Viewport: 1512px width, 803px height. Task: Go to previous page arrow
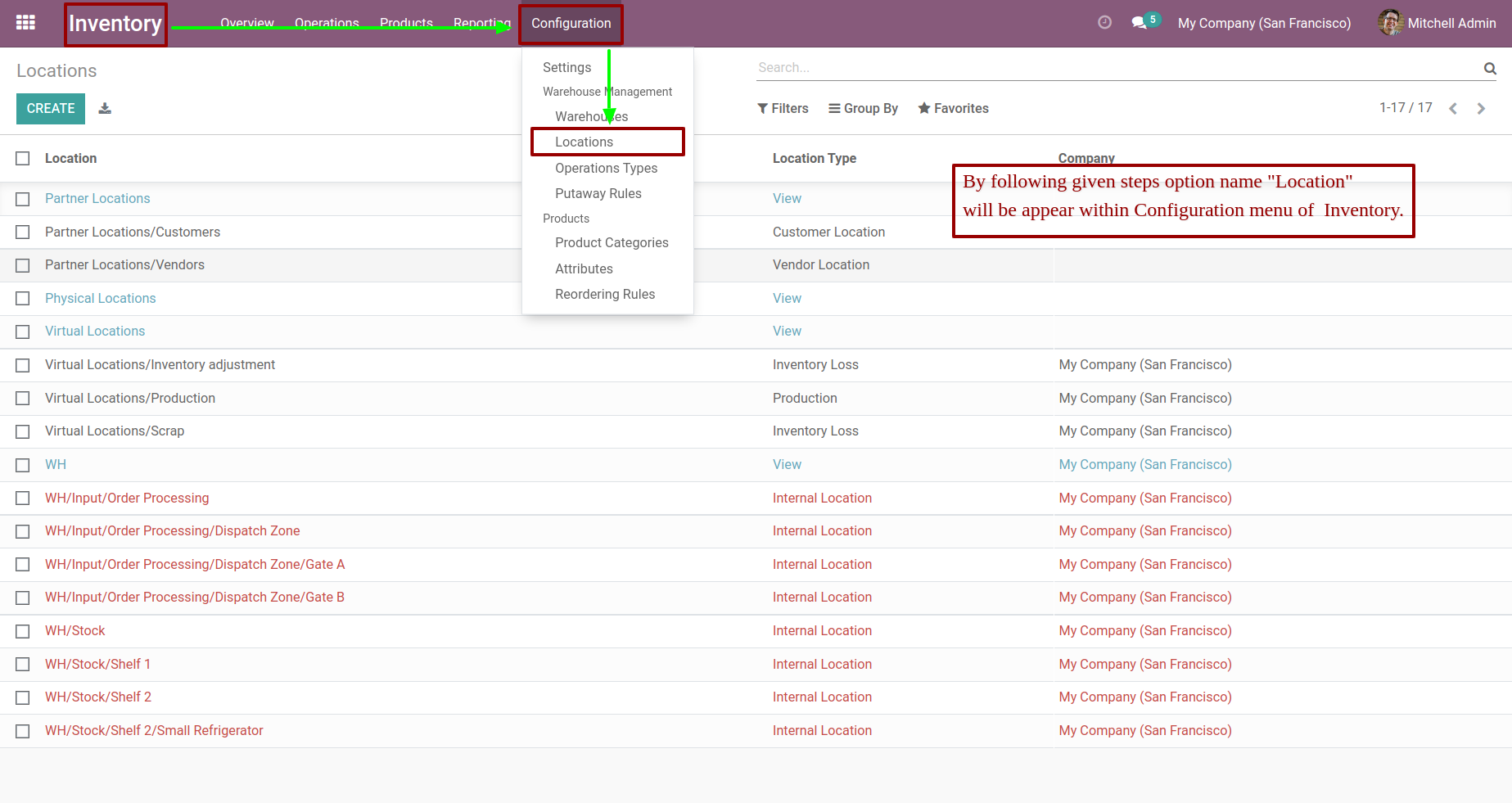pos(1453,108)
